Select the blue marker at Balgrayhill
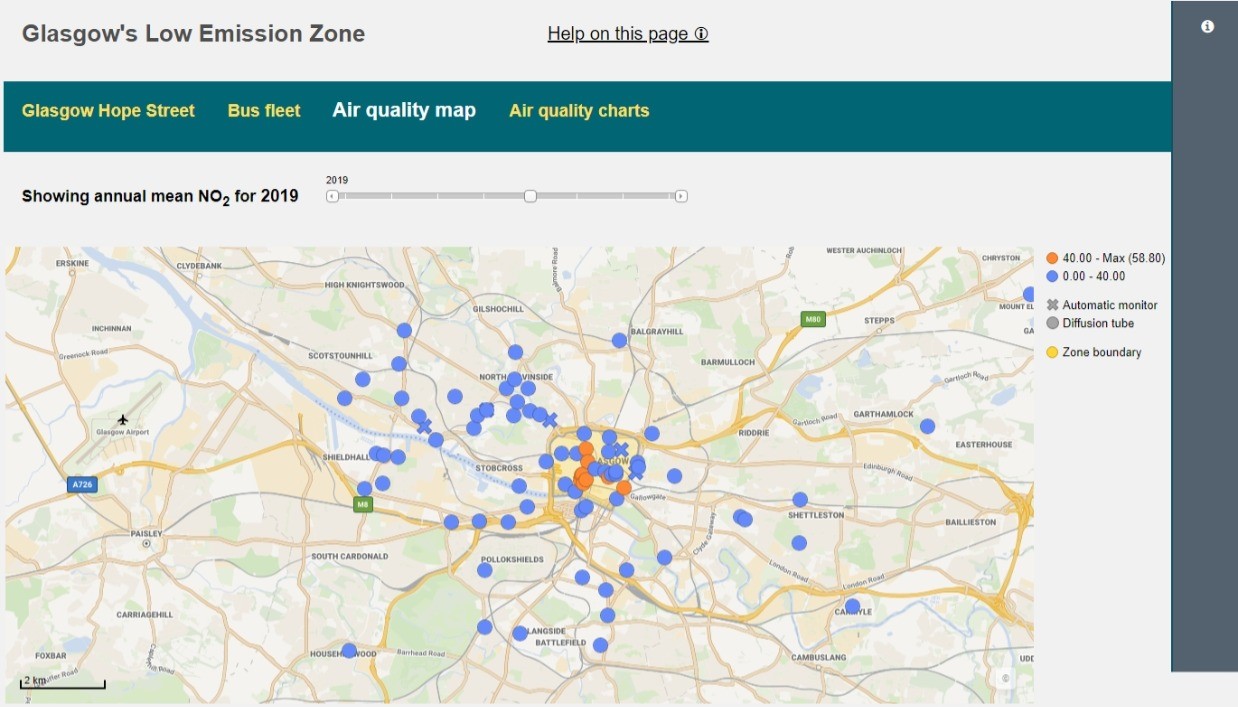 pos(619,340)
